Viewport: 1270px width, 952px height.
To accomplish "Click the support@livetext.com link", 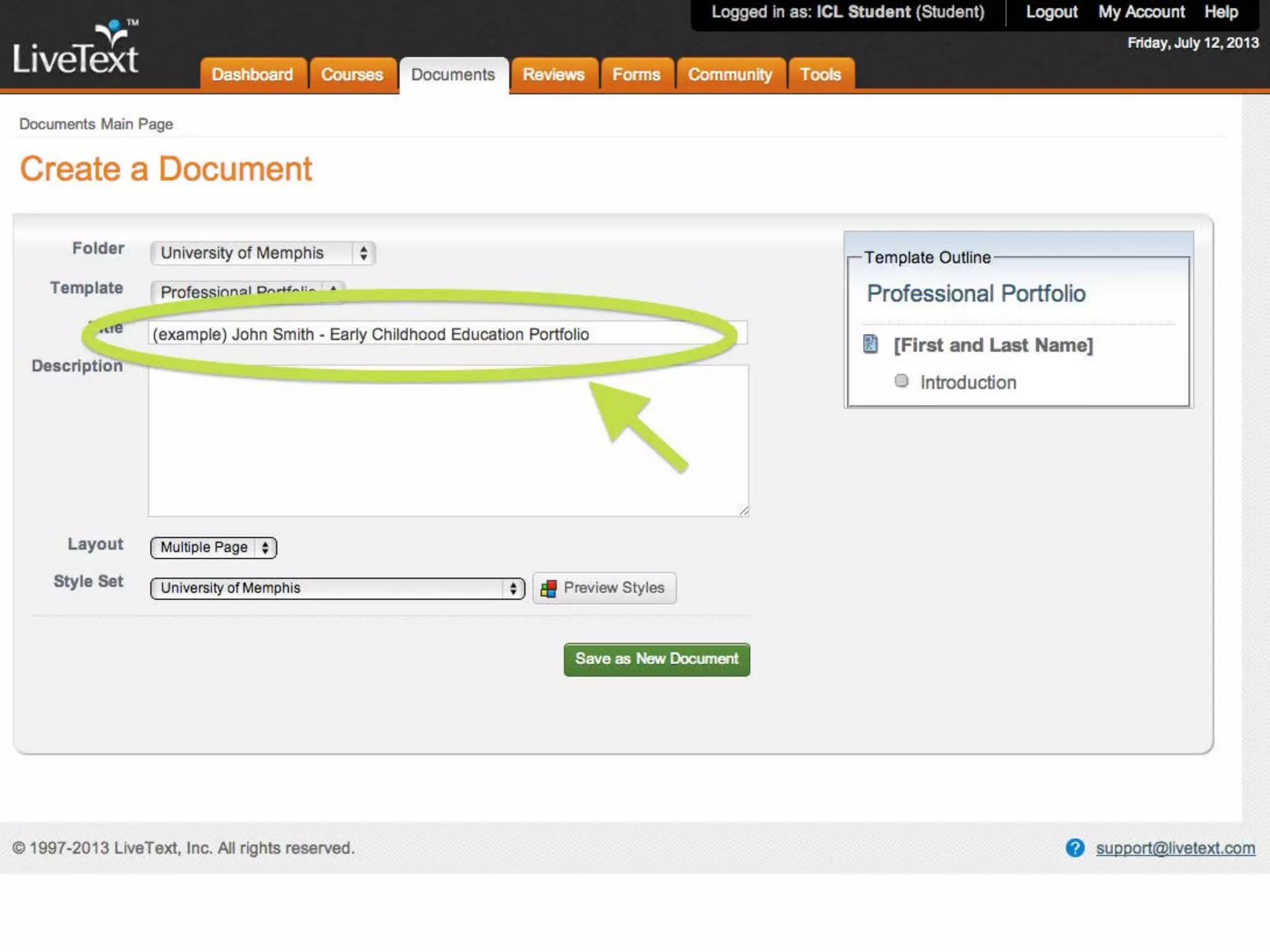I will tap(1175, 848).
